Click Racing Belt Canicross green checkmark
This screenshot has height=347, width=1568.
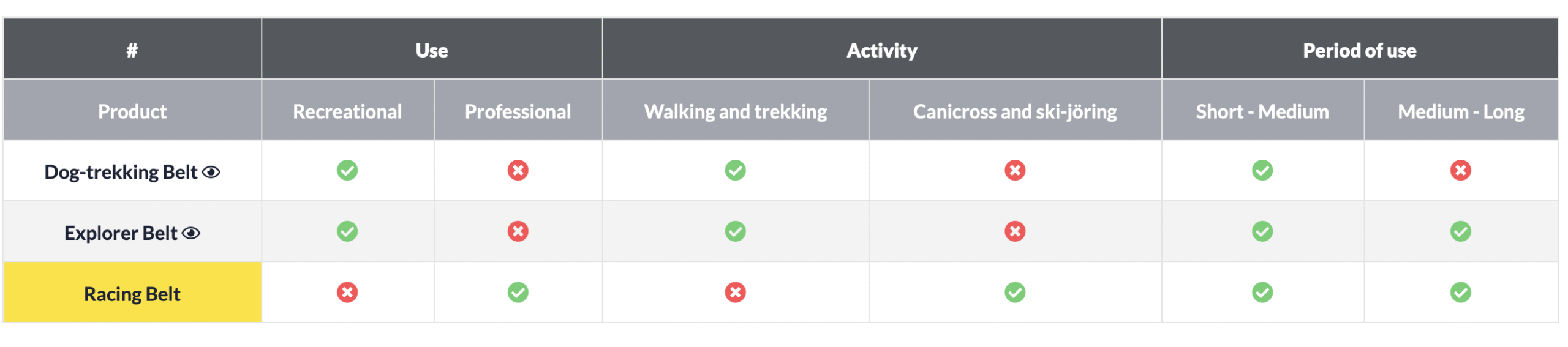click(1014, 293)
